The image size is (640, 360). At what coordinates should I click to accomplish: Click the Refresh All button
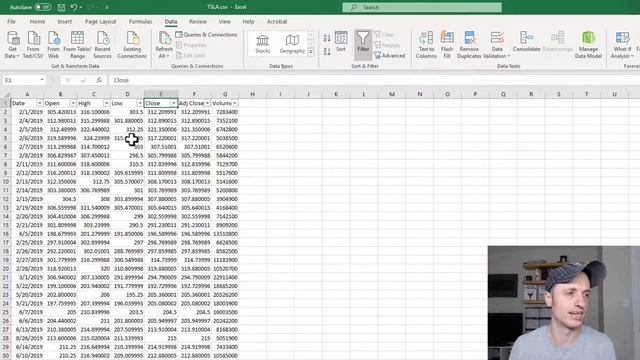click(x=164, y=44)
